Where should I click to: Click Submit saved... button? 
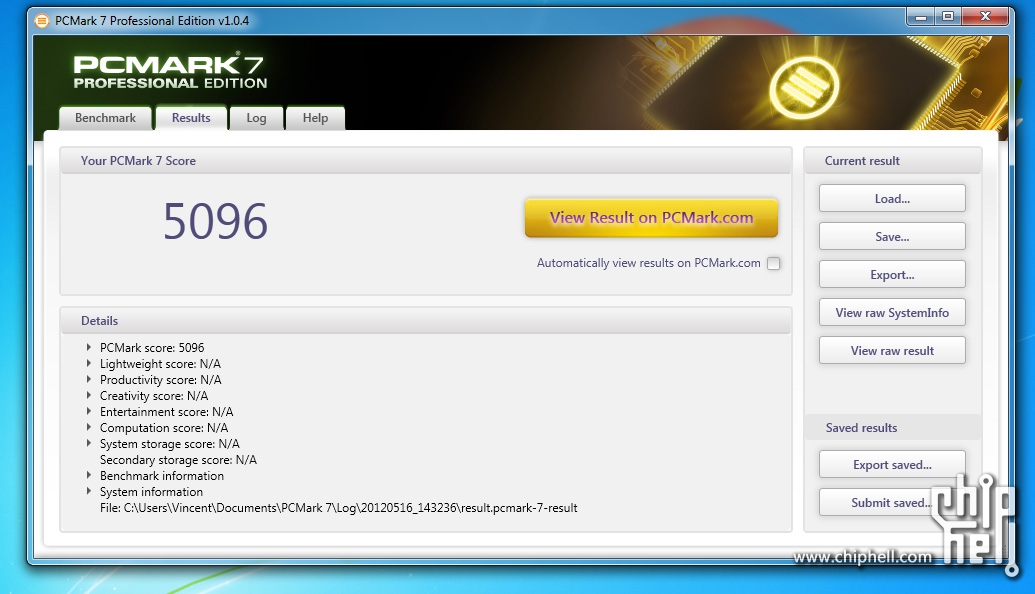892,502
